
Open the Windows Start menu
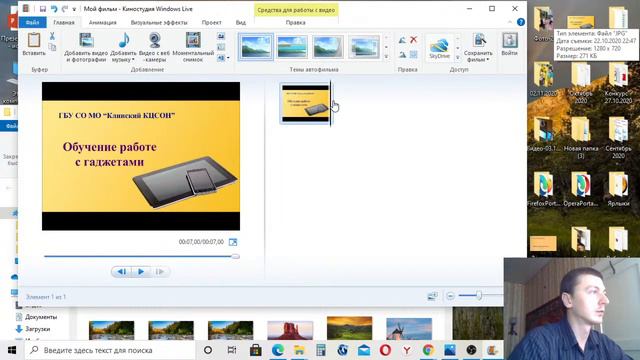pyautogui.click(x=12, y=350)
